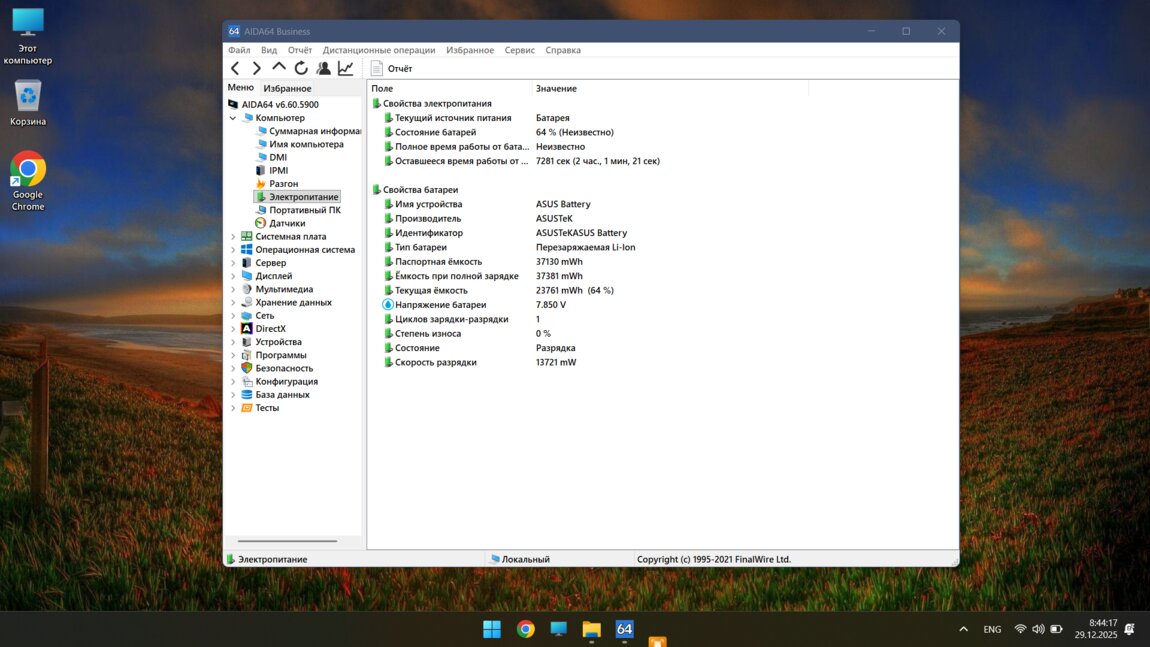Click the Отчёт report toolbar button
Screen dimensions: 1150x647
tap(391, 68)
